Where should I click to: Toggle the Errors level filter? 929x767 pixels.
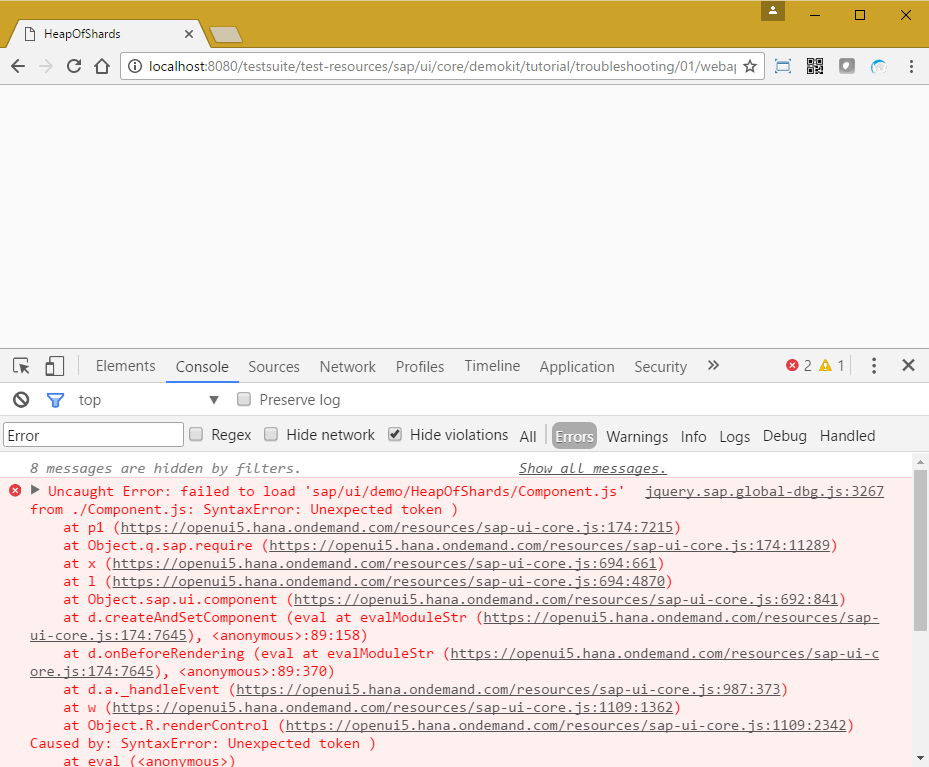(x=574, y=437)
